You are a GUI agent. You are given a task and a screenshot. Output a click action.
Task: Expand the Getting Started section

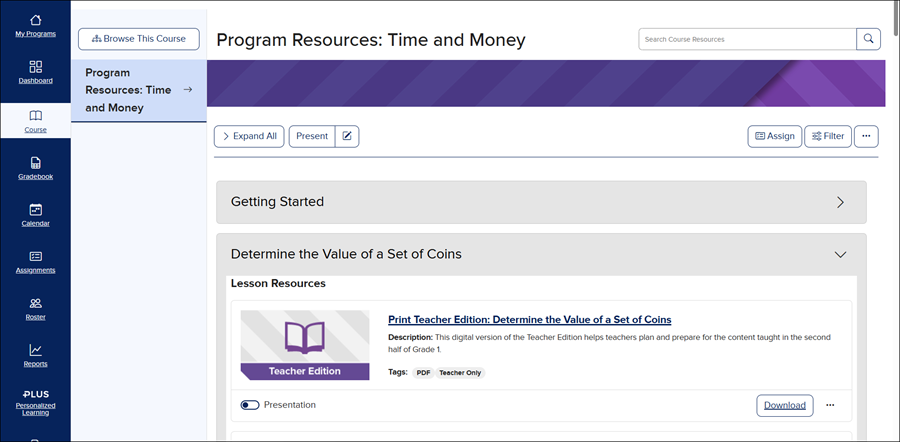[840, 202]
